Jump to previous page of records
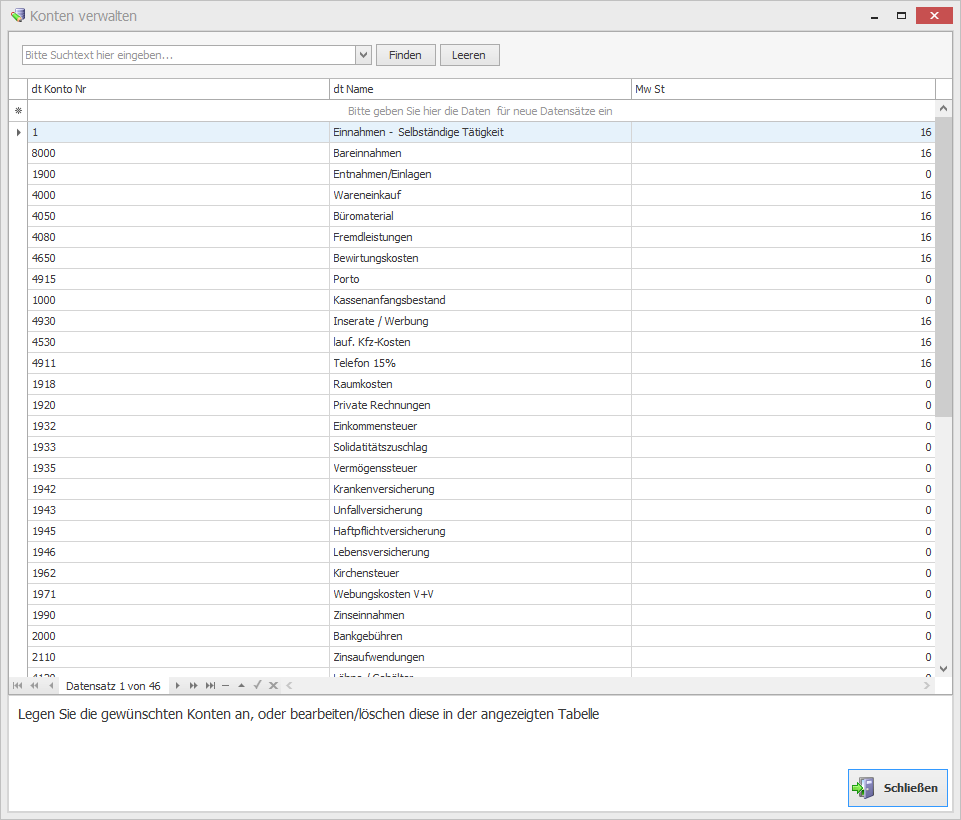This screenshot has height=820, width=961. (34, 686)
